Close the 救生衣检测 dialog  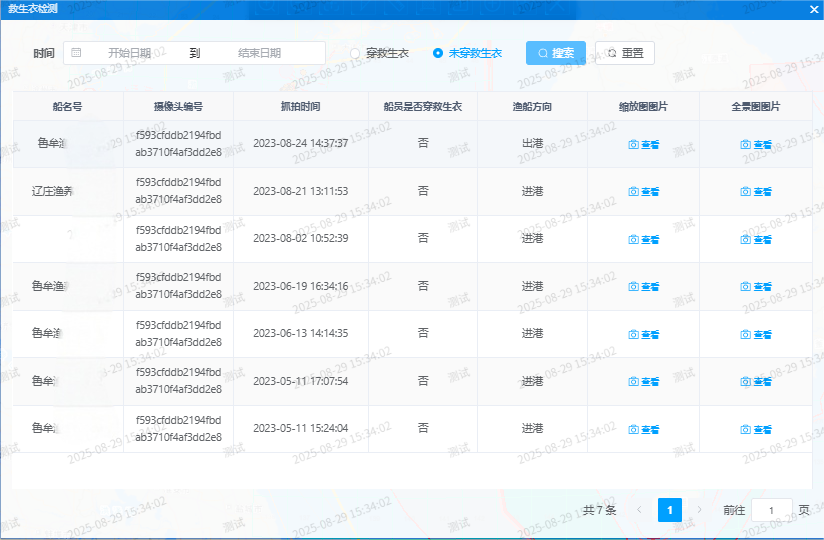coord(814,9)
